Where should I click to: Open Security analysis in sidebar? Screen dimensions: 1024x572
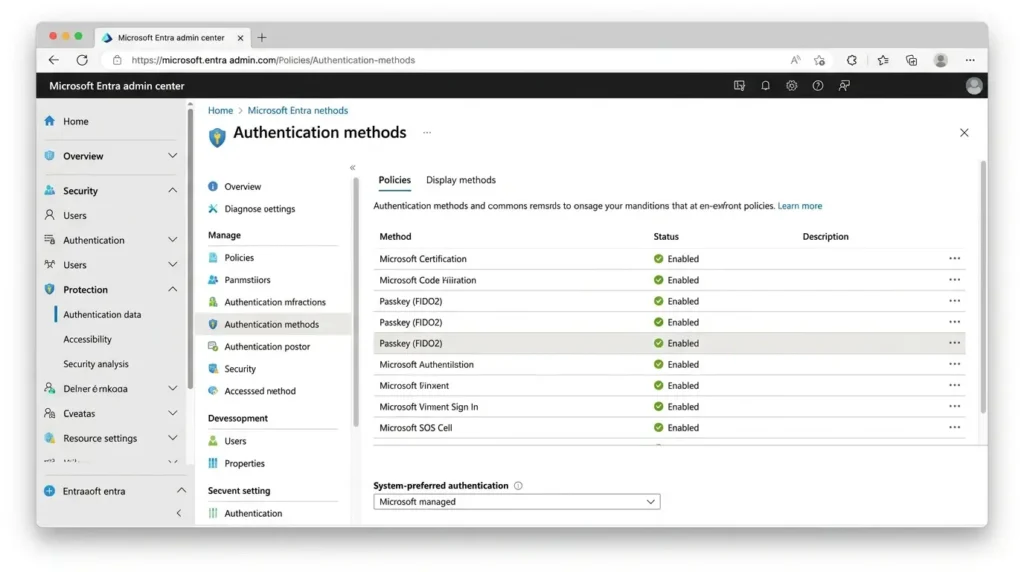point(96,364)
